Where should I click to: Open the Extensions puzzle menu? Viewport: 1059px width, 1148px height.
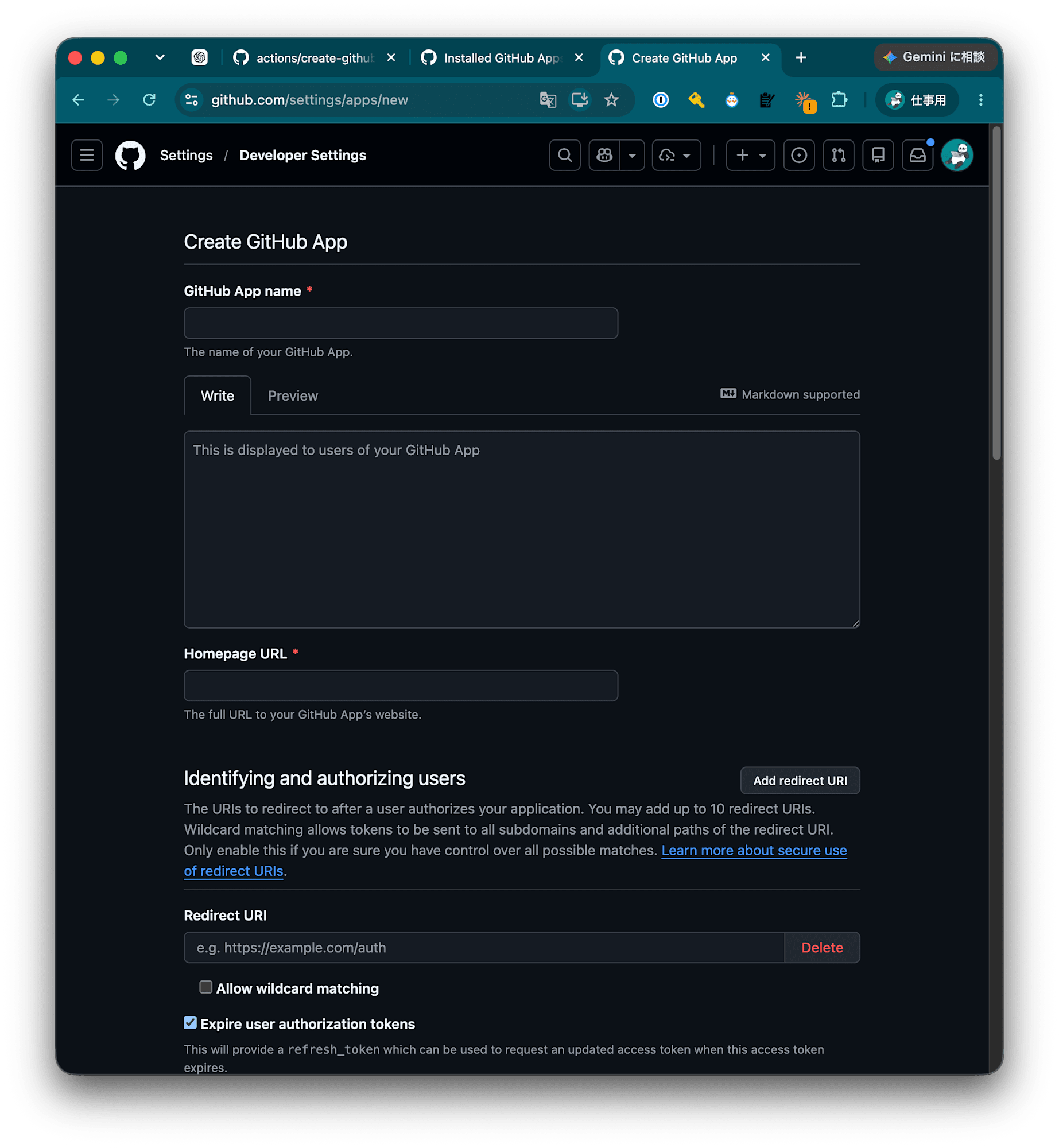point(839,100)
